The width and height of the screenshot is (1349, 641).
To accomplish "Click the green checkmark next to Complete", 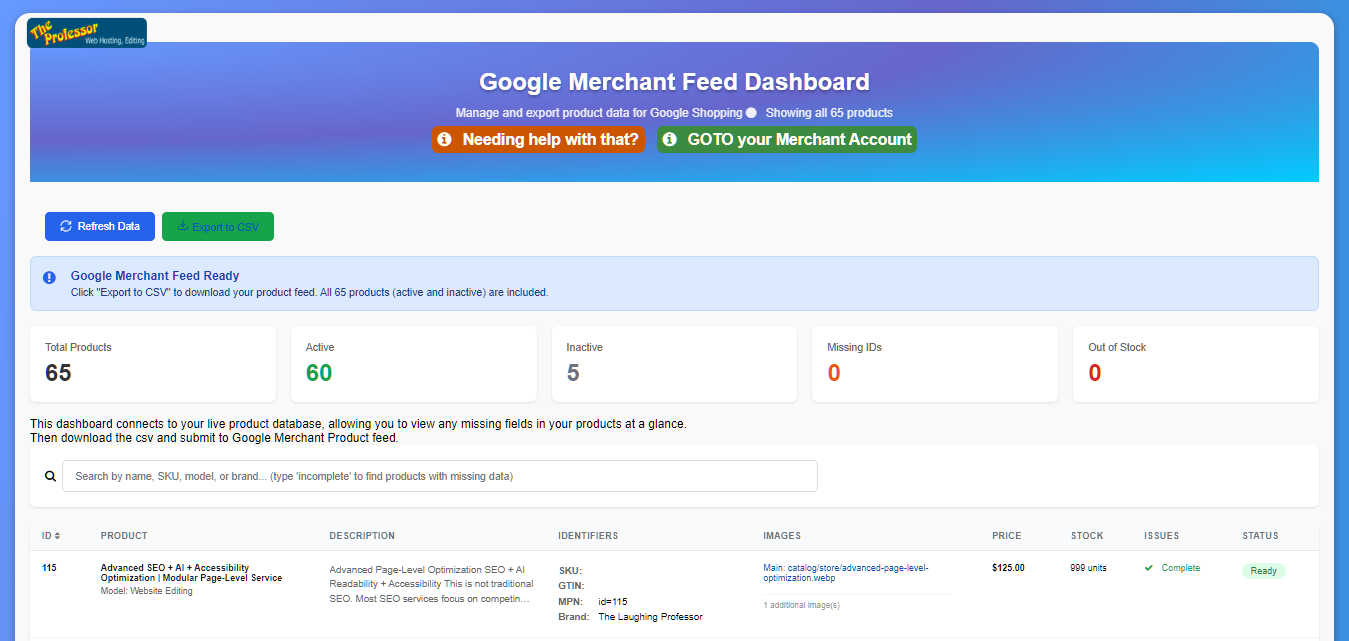I will coord(1149,567).
